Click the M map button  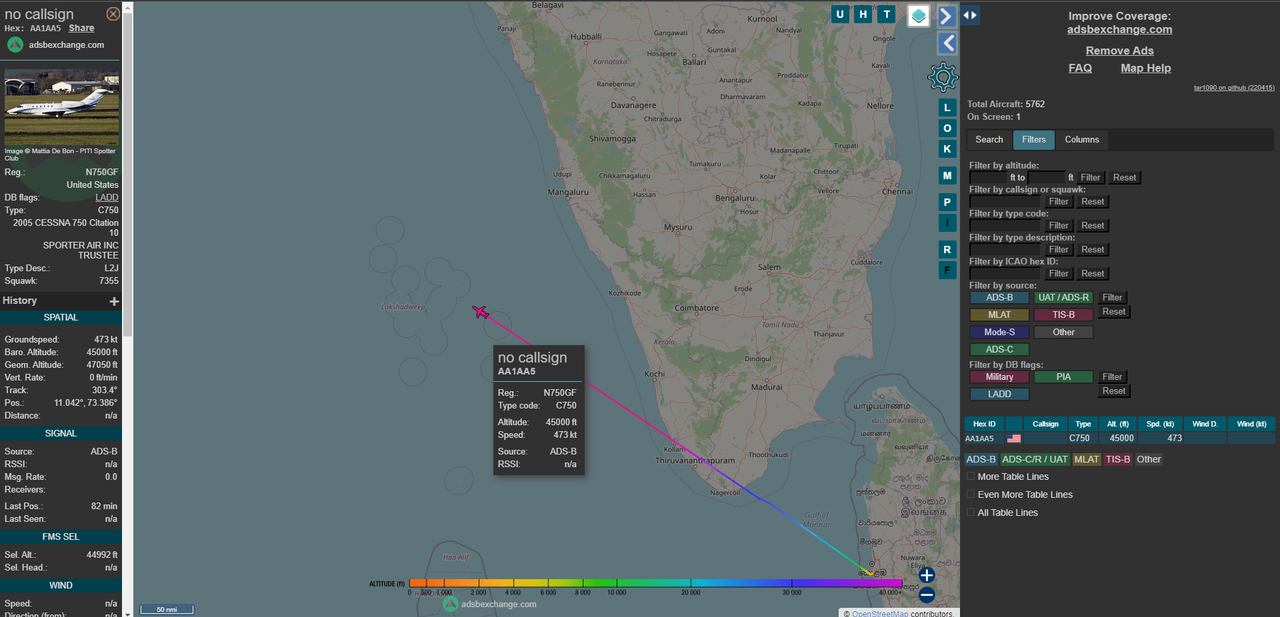coord(947,176)
